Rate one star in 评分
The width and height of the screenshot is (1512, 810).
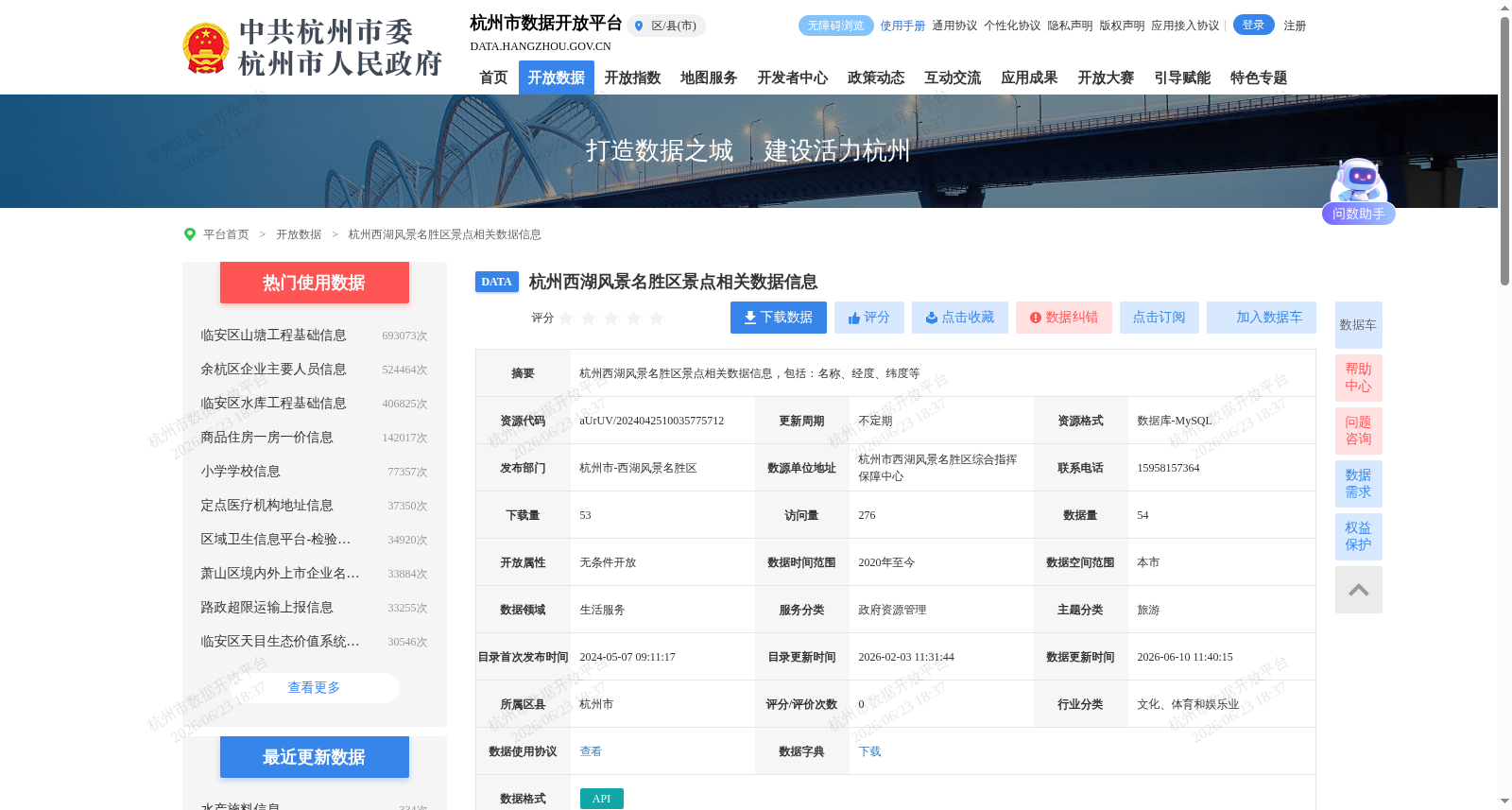tap(566, 318)
